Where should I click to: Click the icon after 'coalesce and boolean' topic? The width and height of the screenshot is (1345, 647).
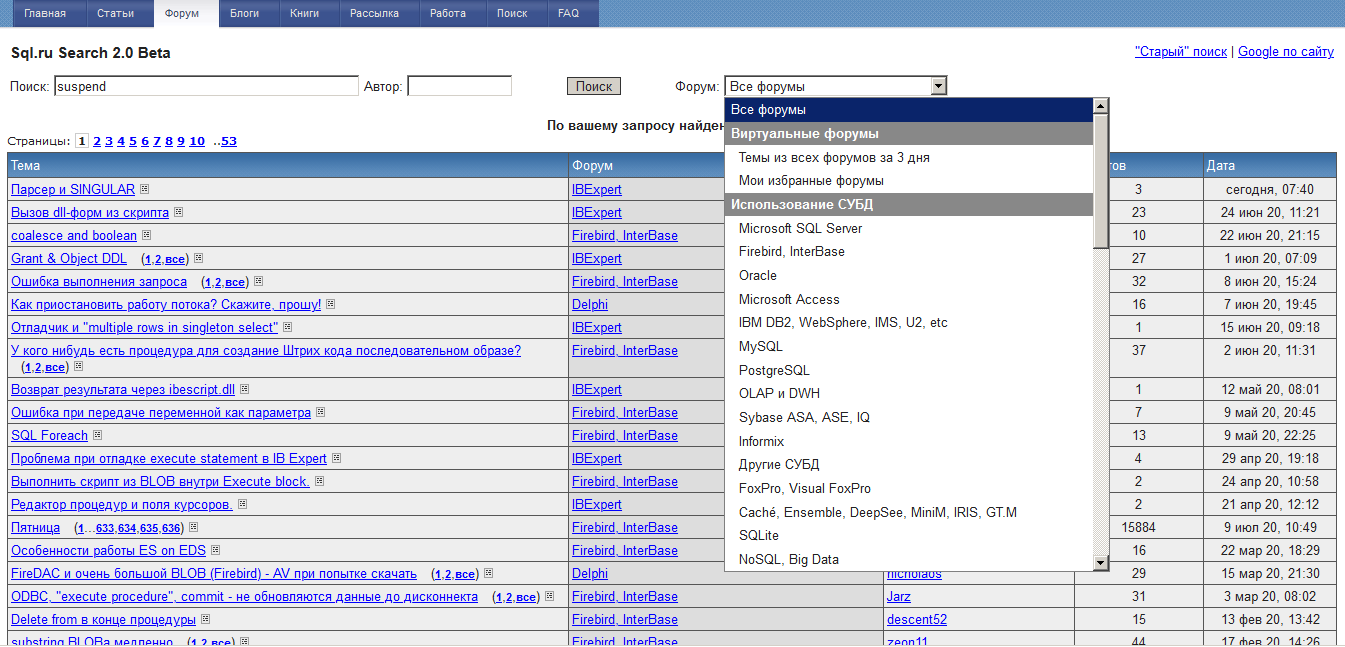pyautogui.click(x=147, y=235)
